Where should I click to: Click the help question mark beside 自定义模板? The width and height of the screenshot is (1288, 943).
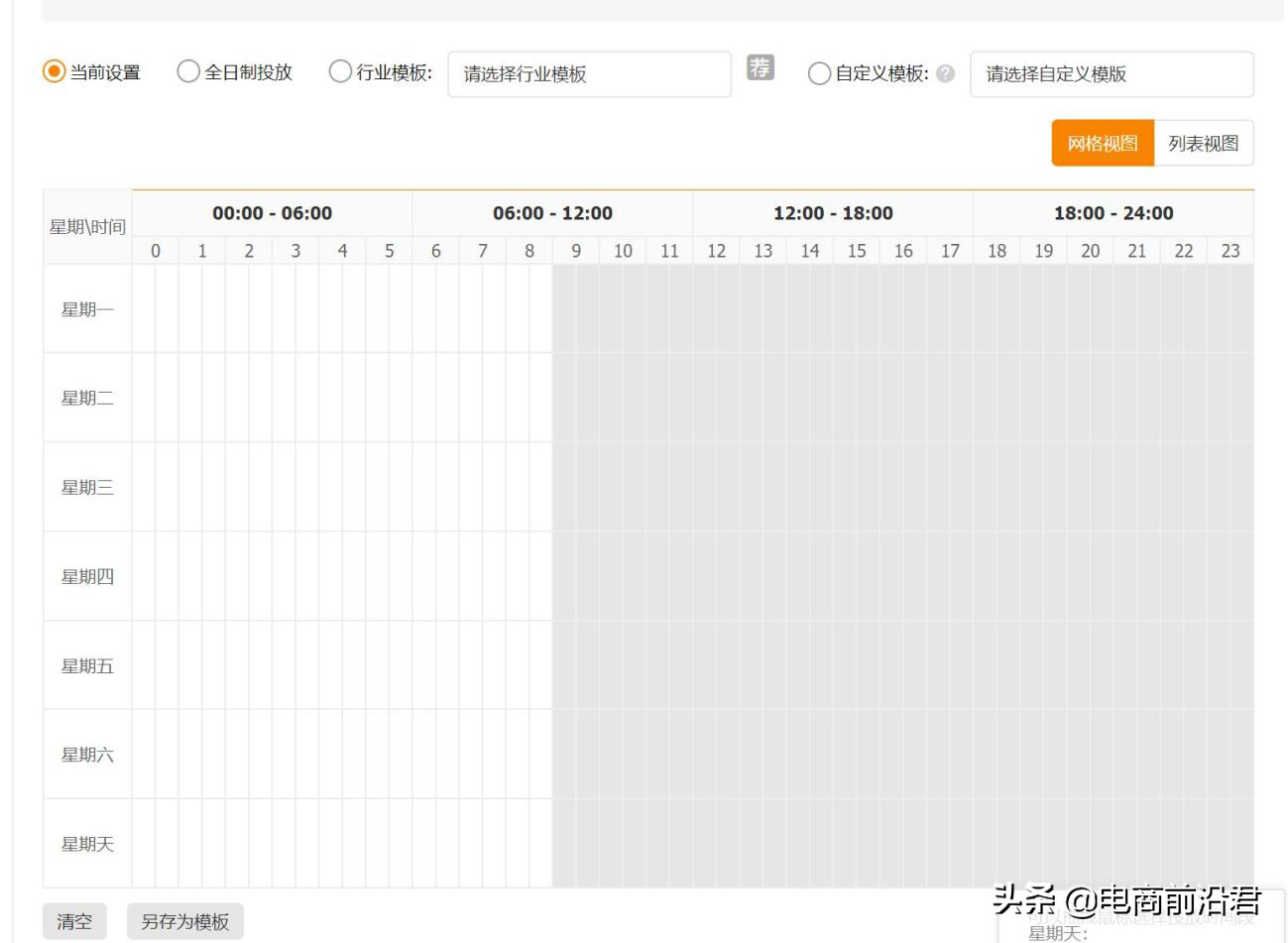coord(945,73)
